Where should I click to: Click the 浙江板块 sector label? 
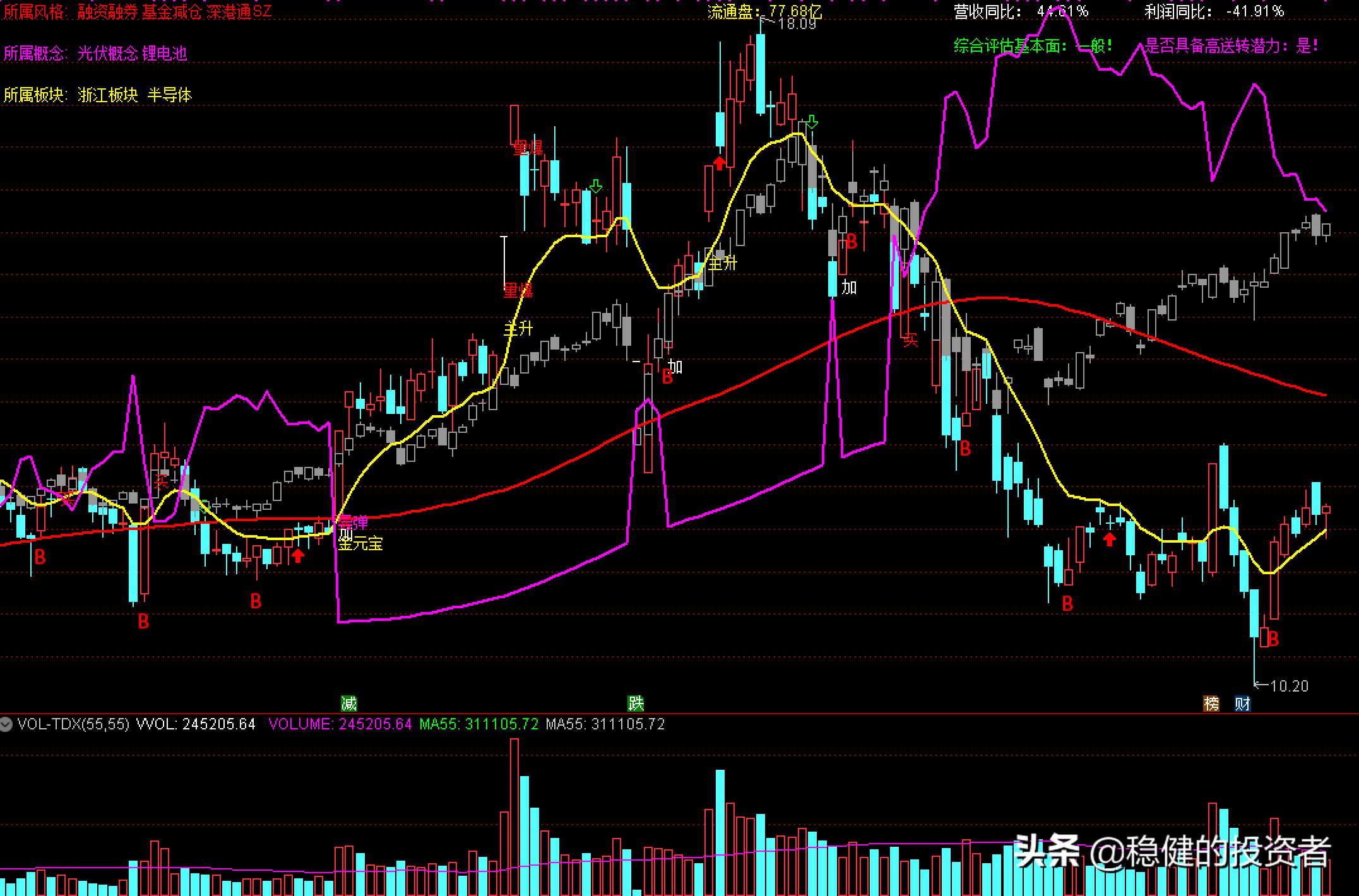pyautogui.click(x=107, y=95)
